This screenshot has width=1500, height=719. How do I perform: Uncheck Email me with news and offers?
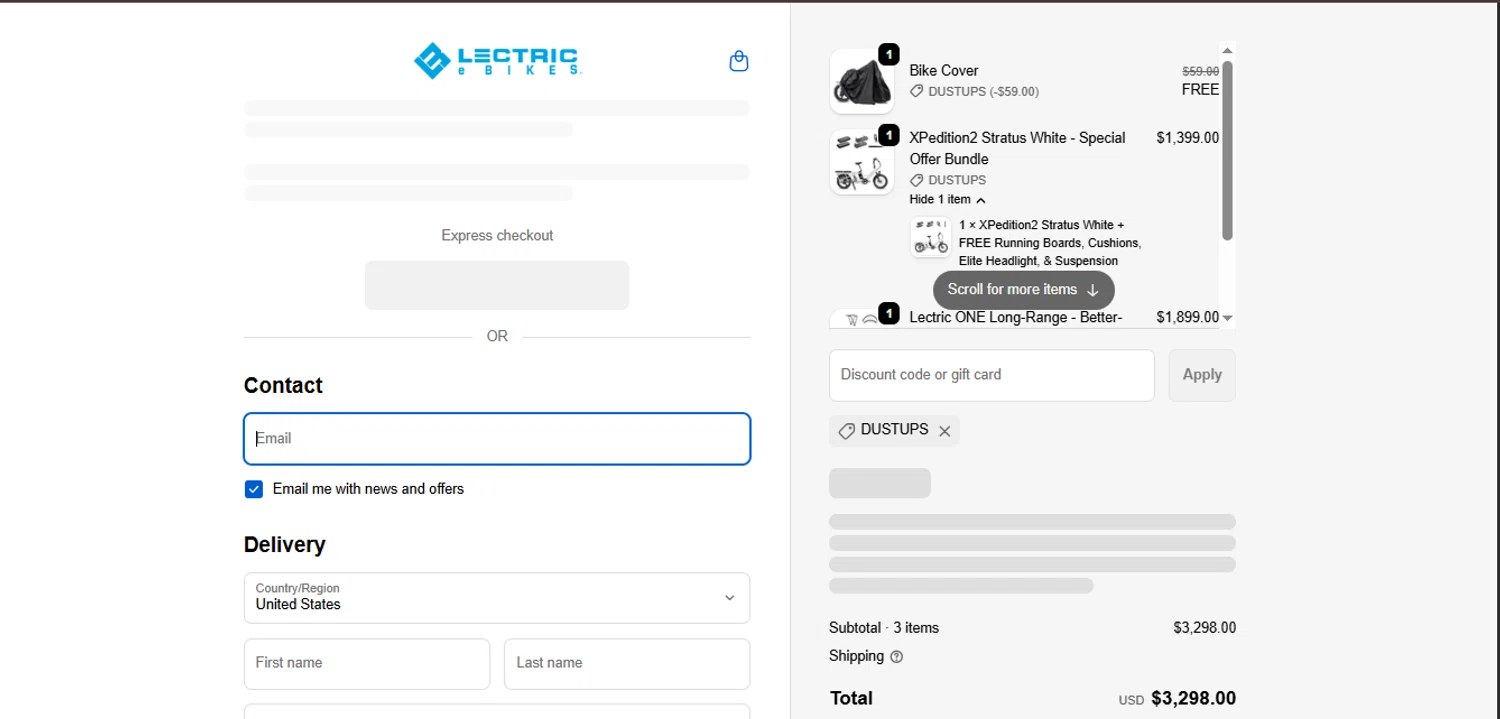pos(254,489)
